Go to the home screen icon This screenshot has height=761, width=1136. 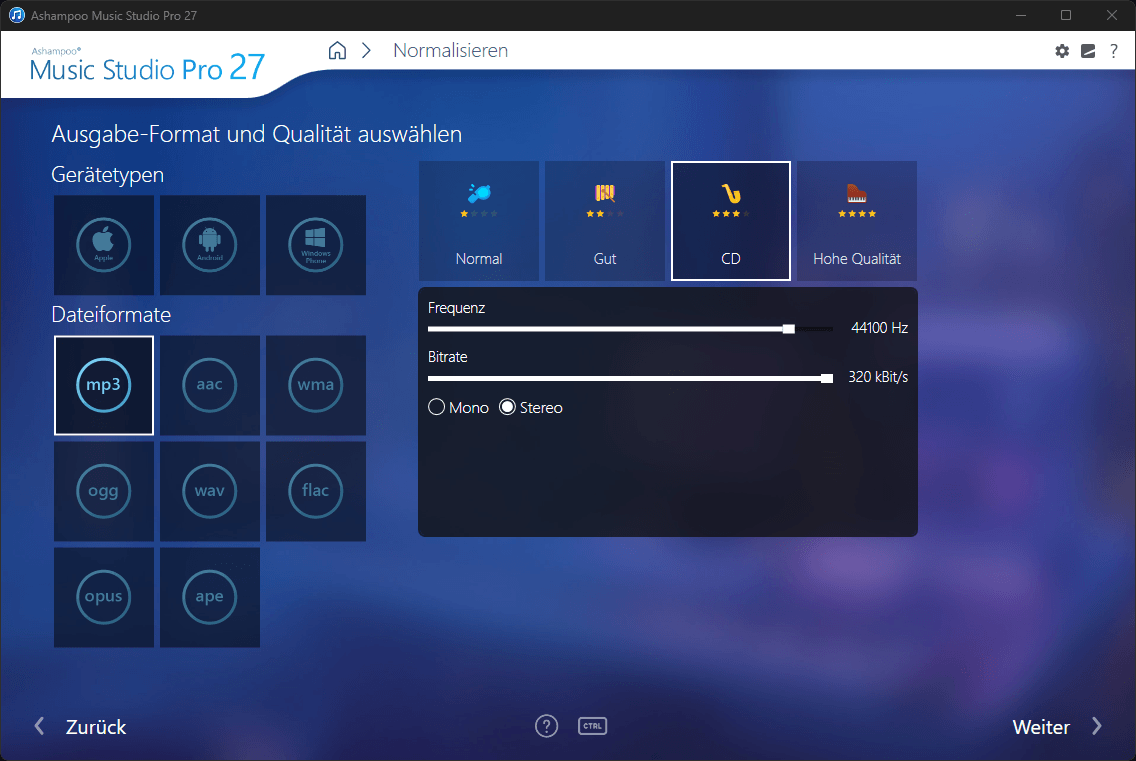pos(337,50)
